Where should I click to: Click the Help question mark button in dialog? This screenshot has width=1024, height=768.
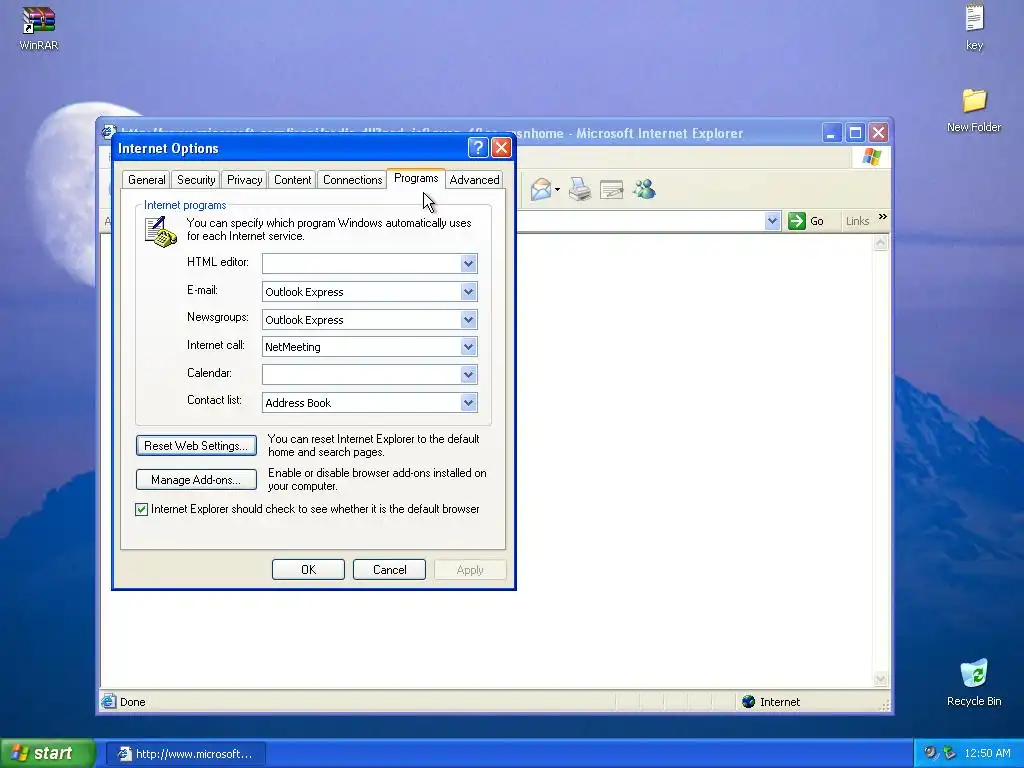(x=478, y=148)
